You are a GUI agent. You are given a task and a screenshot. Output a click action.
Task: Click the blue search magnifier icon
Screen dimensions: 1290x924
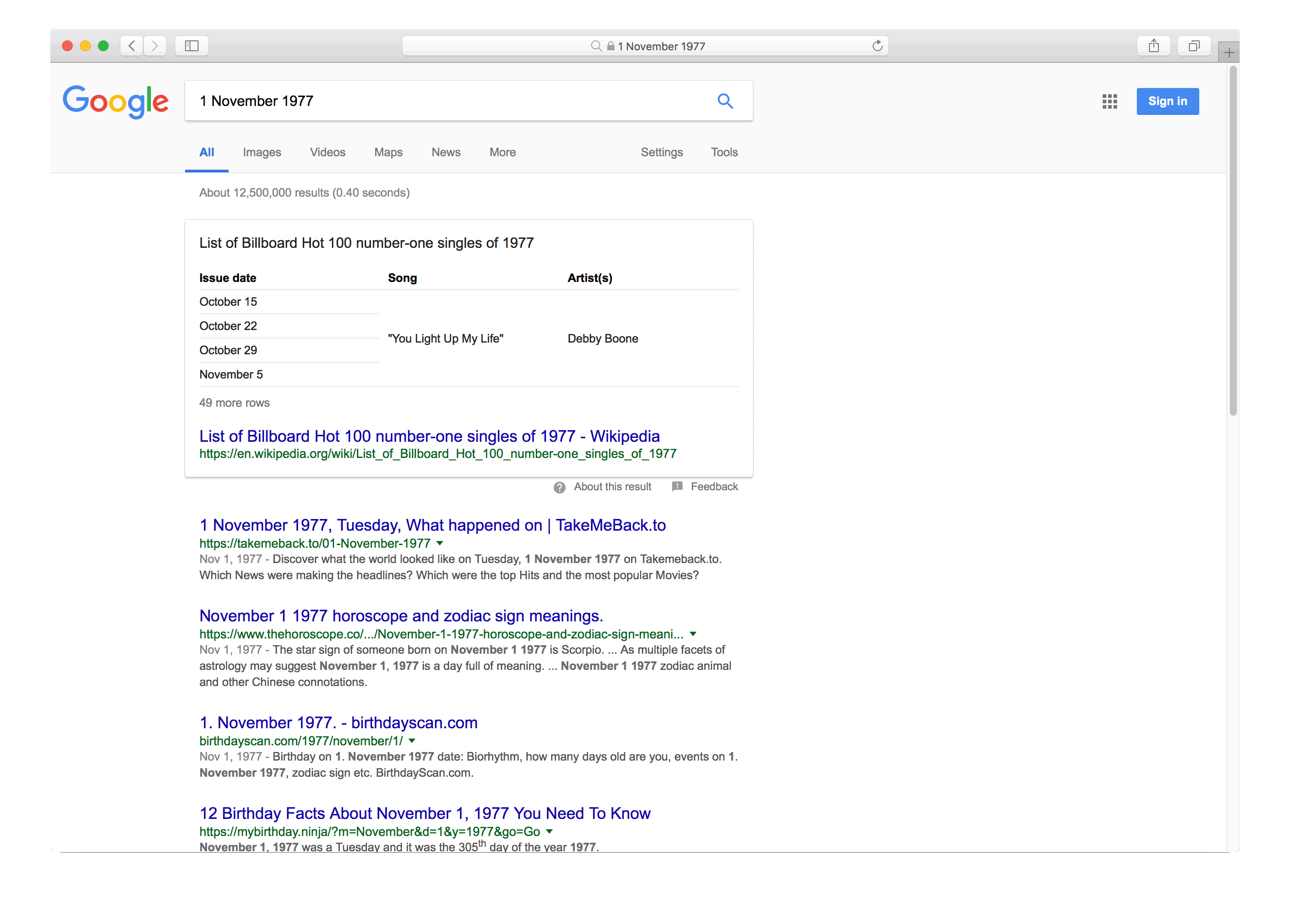[725, 101]
